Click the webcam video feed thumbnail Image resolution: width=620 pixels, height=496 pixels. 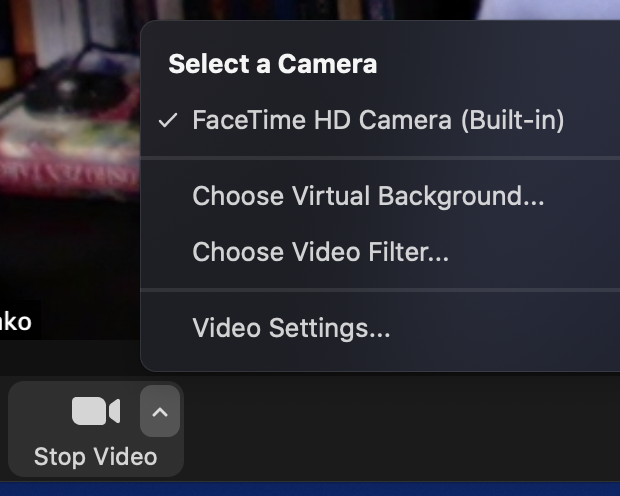coord(70,150)
